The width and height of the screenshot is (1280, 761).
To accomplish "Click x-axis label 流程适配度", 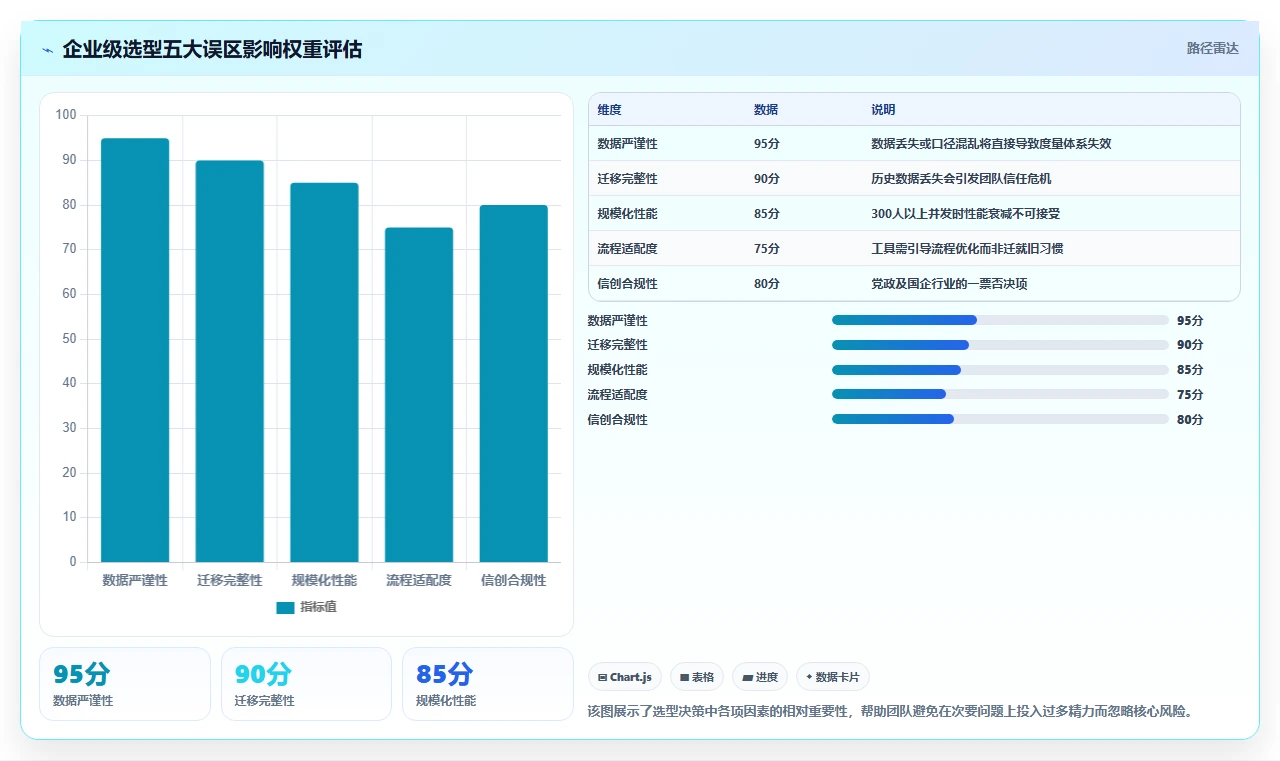I will click(x=419, y=580).
